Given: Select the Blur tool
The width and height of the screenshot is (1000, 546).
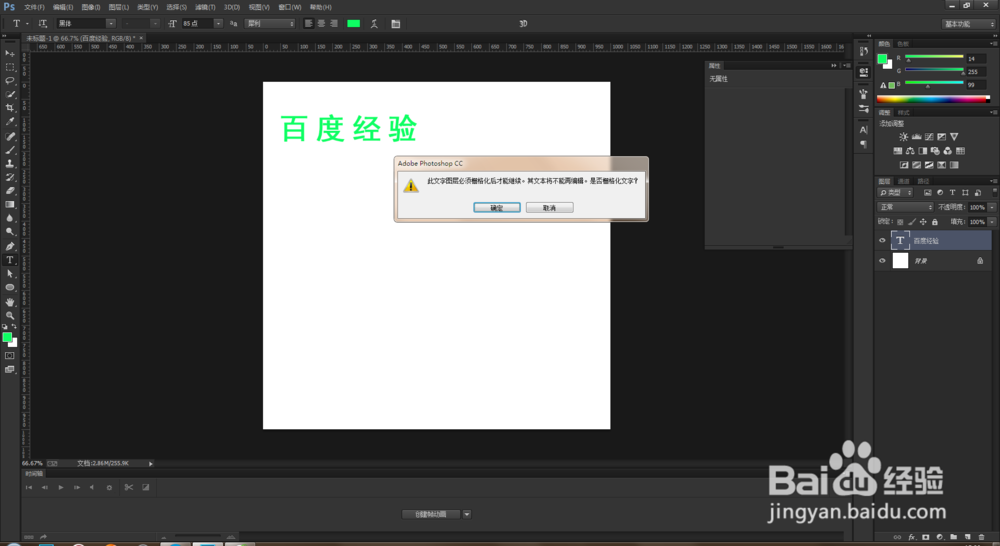Looking at the screenshot, I should (x=10, y=218).
